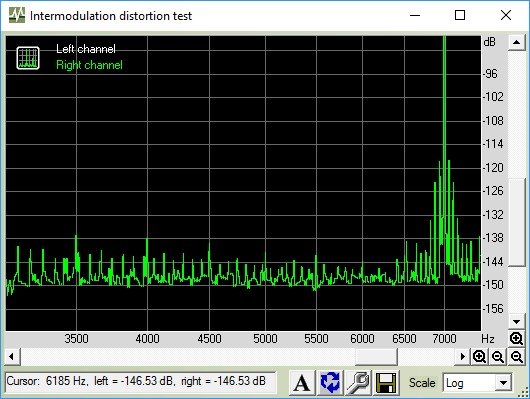The height and width of the screenshot is (399, 530).
Task: Click the left arrow of the frequency scrollbar
Action: (x=11, y=356)
